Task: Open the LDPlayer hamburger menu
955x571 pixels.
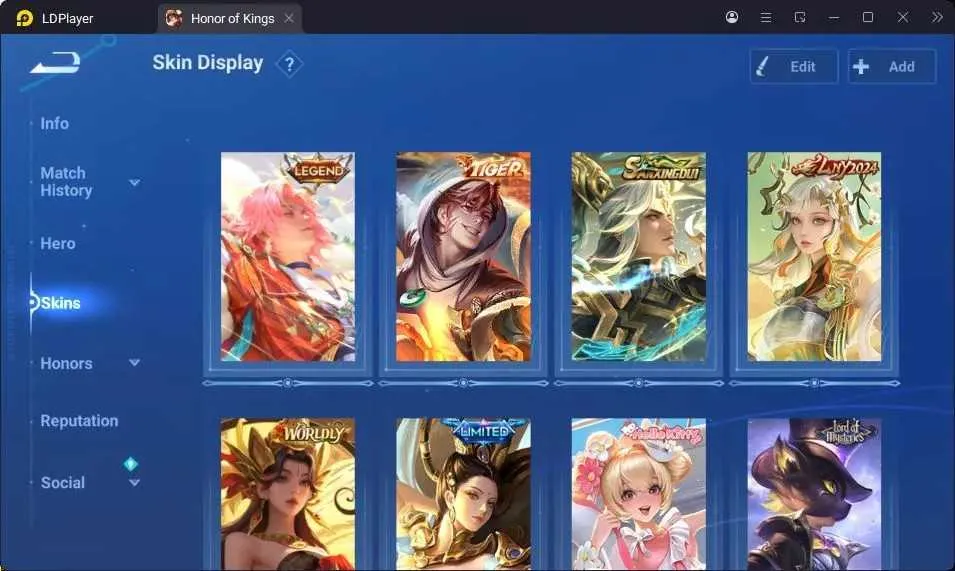Action: pos(766,17)
